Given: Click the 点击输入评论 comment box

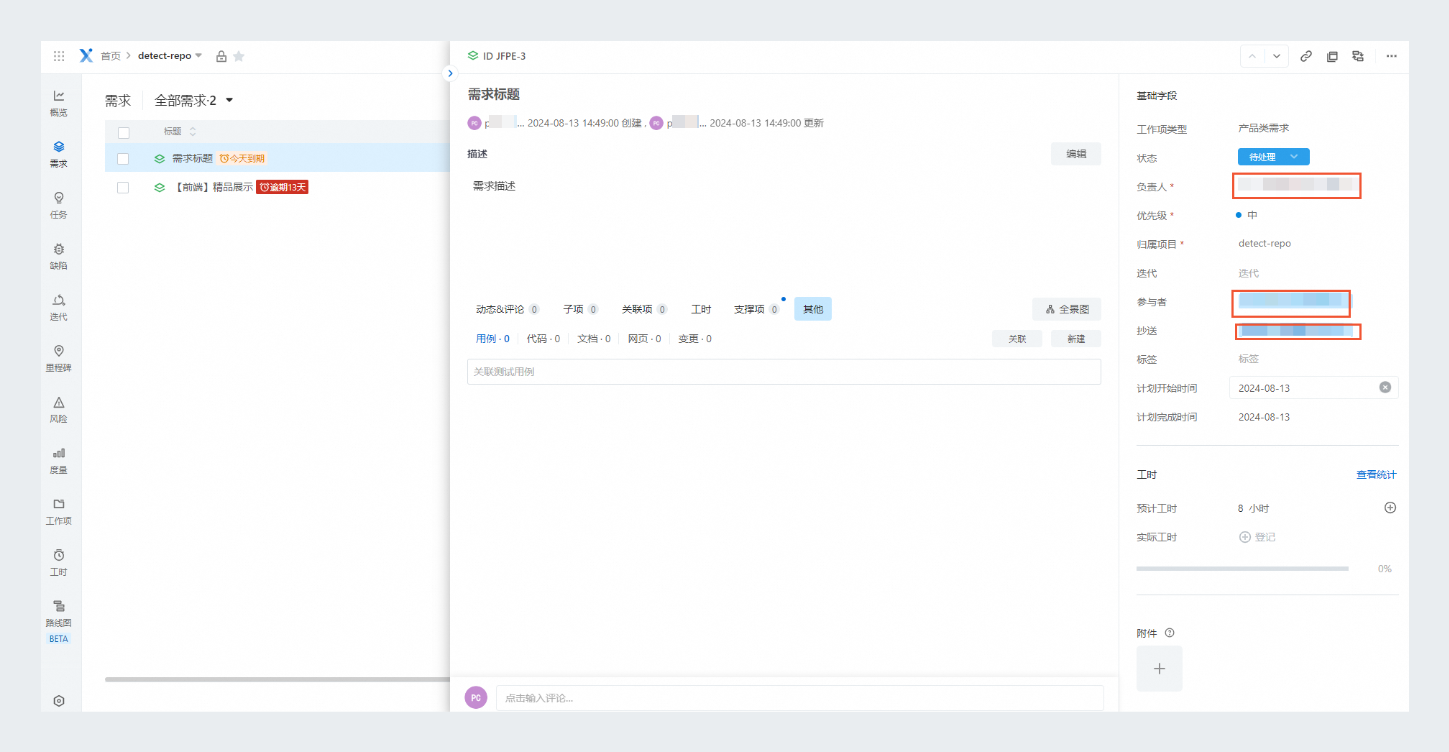Looking at the screenshot, I should coord(800,698).
